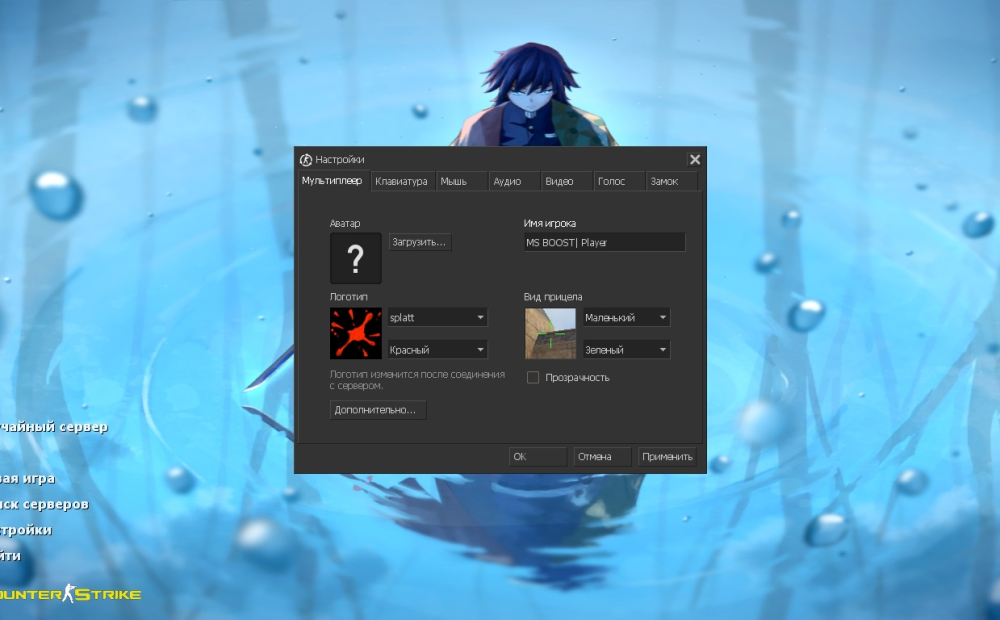The height and width of the screenshot is (620, 1000).
Task: Switch to the Мышь tab
Action: point(462,181)
